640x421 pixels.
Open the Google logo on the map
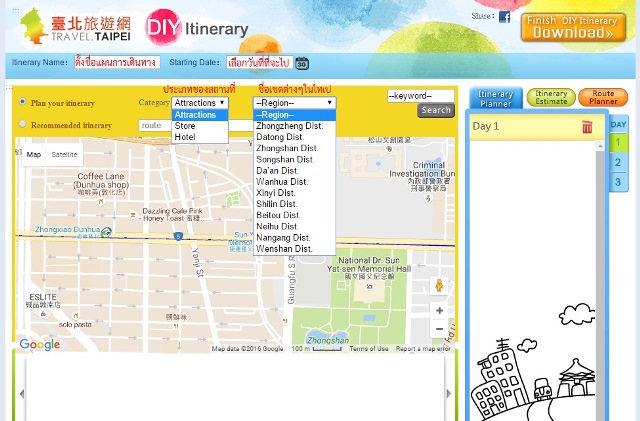tap(40, 345)
